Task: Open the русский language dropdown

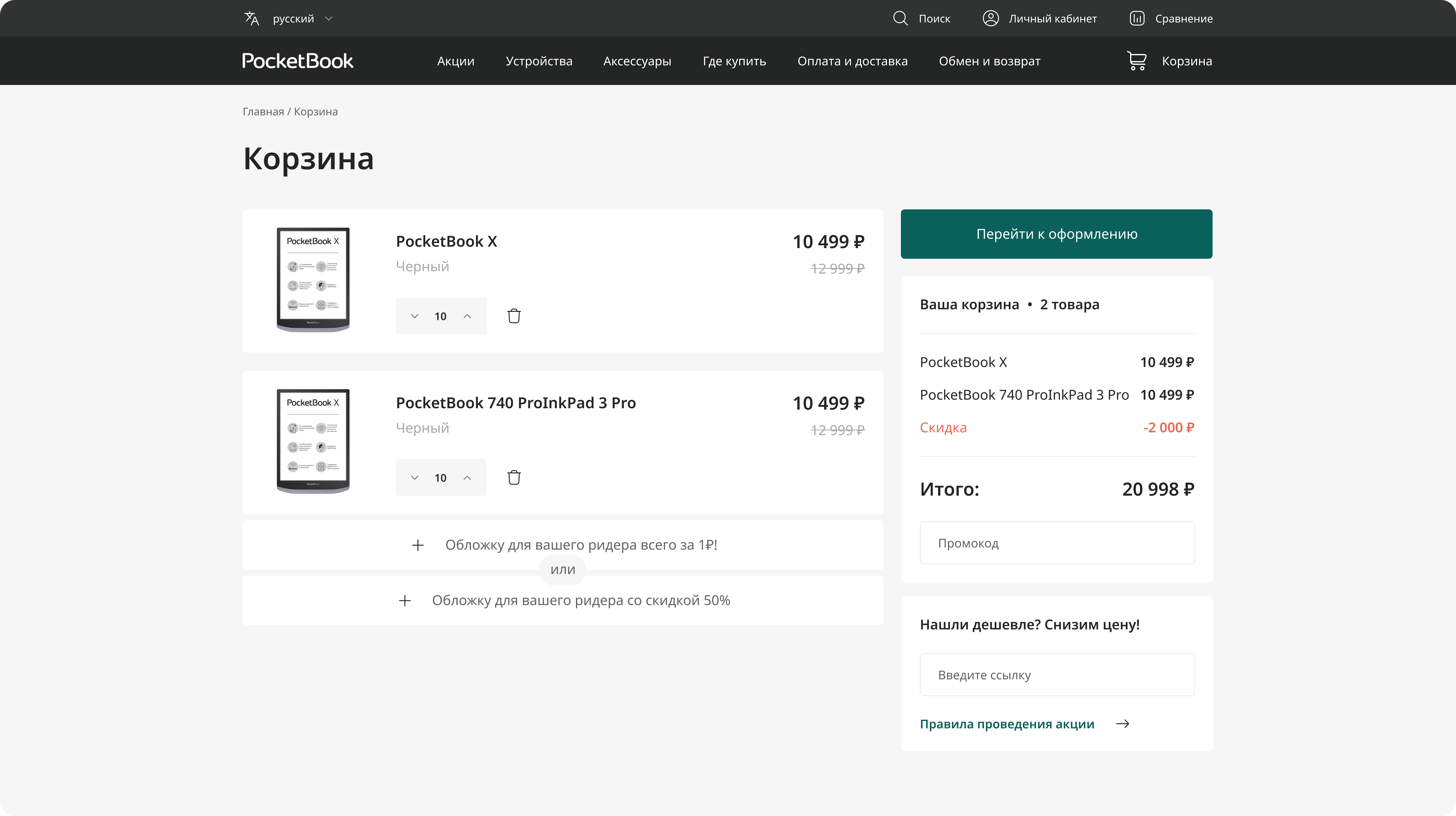Action: (302, 19)
